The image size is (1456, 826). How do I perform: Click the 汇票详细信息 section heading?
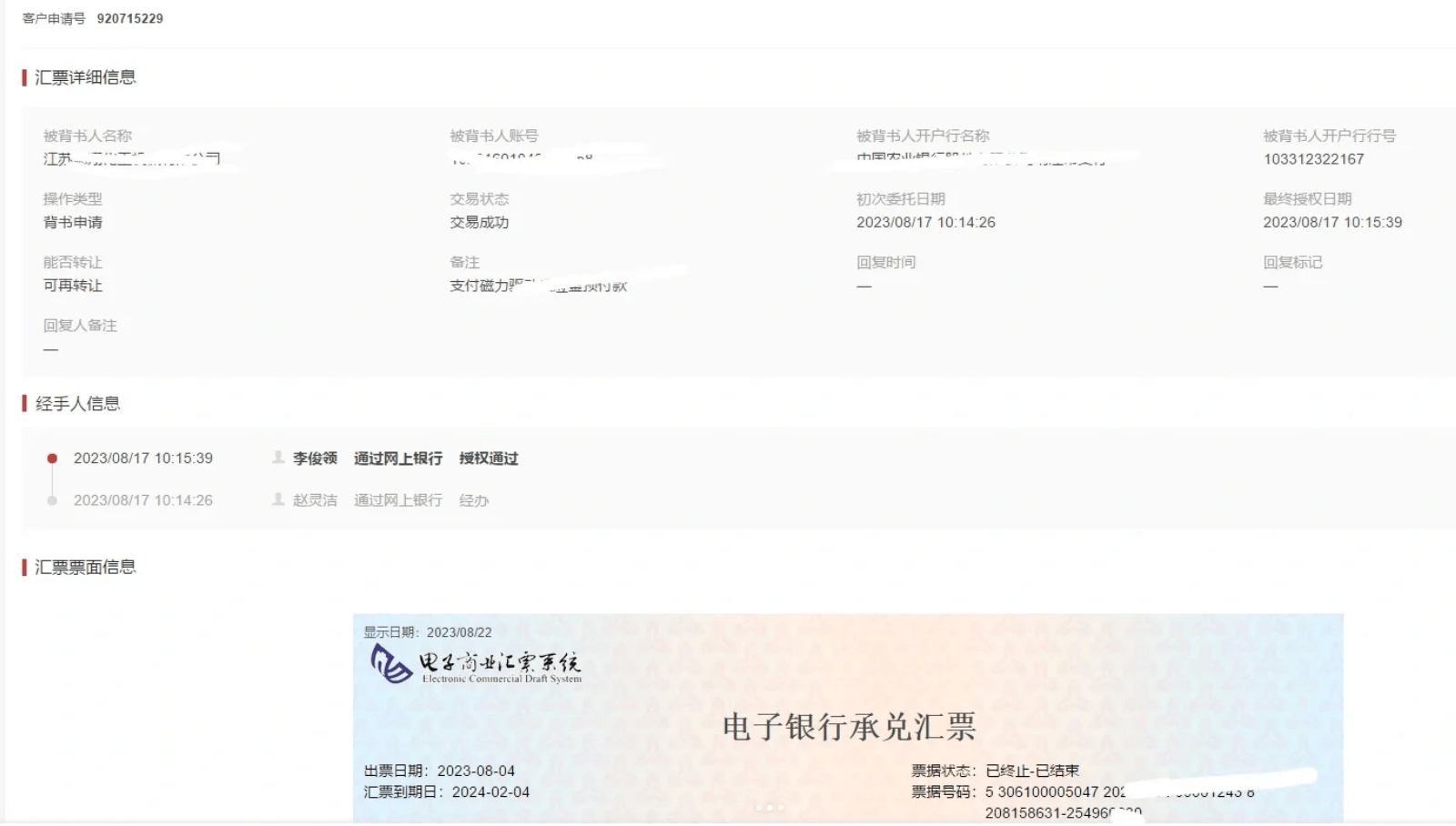(x=85, y=77)
